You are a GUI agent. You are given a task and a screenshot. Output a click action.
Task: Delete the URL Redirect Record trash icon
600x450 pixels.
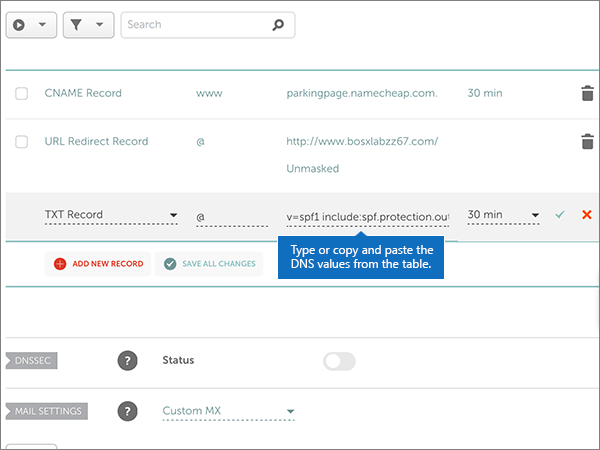pyautogui.click(x=587, y=142)
